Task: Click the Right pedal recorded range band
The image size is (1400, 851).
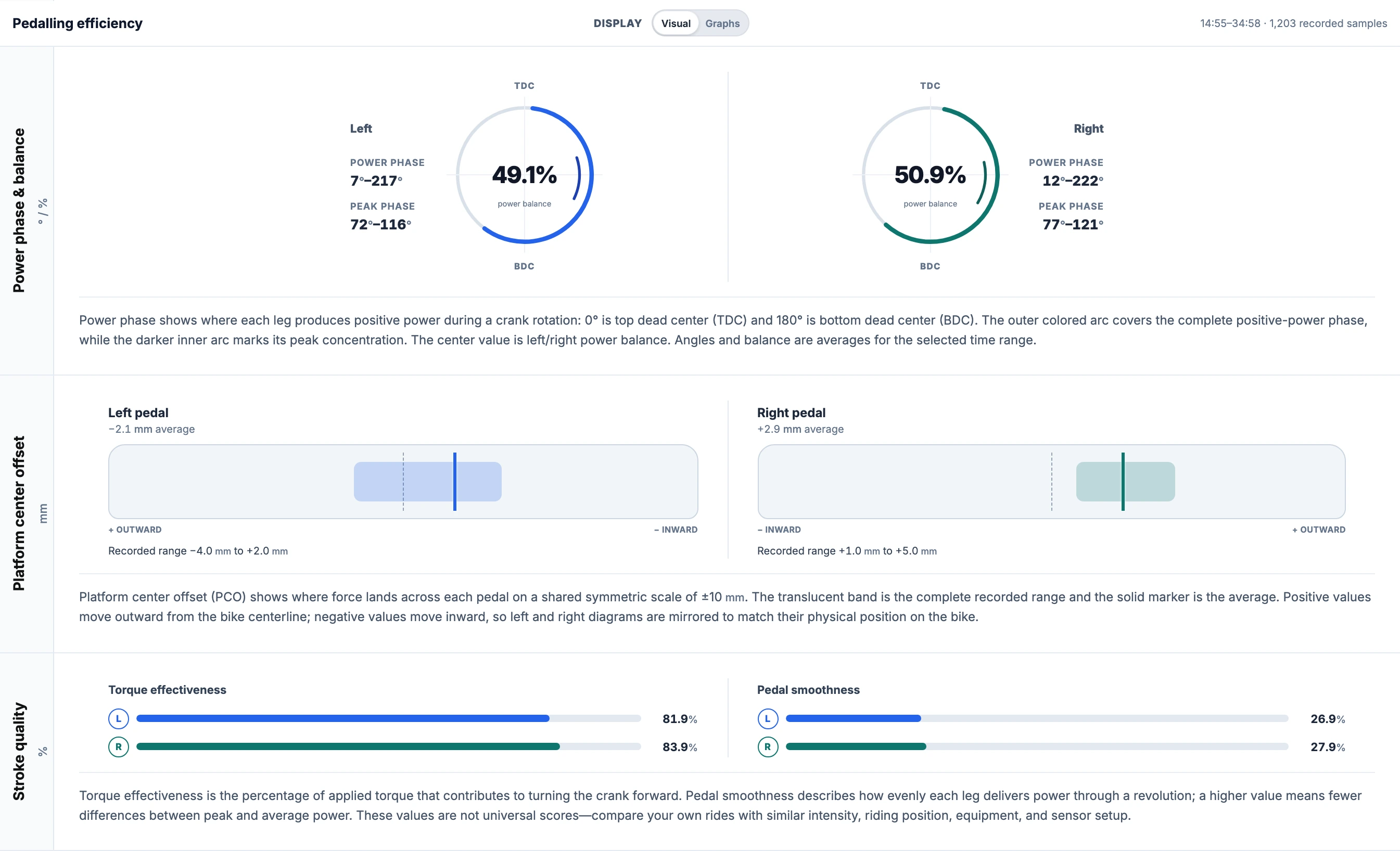Action: (x=1126, y=482)
